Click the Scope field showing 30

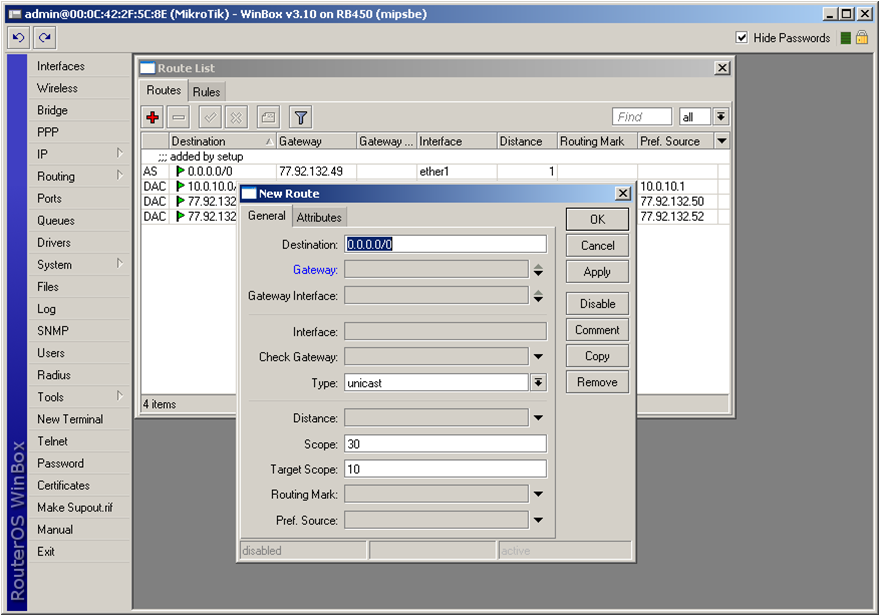[x=446, y=444]
